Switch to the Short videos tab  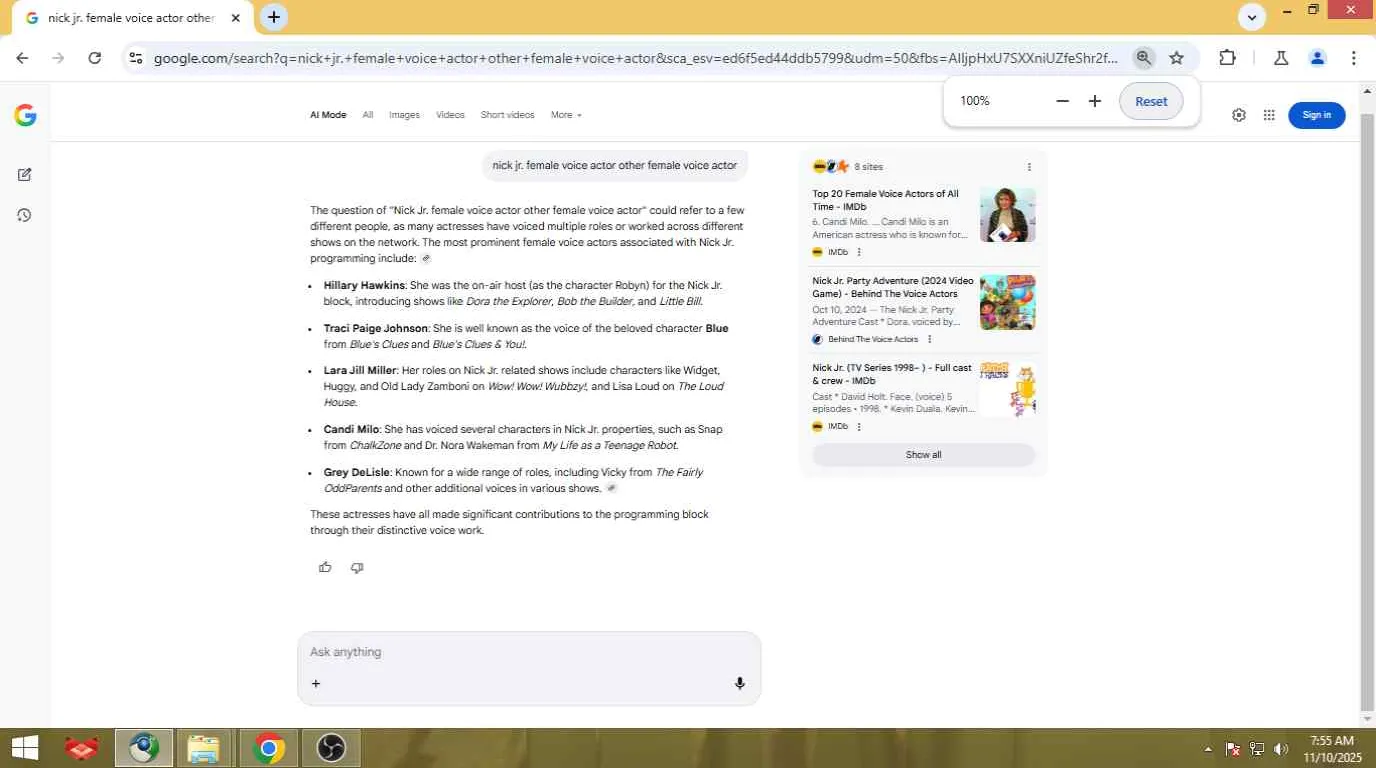pos(507,115)
